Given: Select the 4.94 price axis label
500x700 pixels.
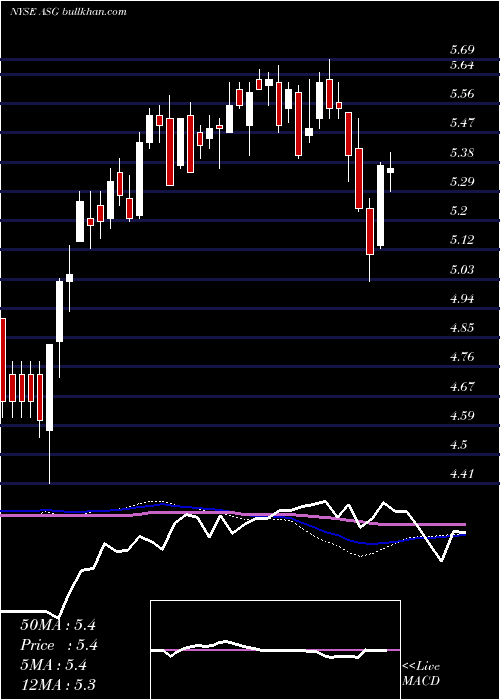Looking at the screenshot, I should click(x=462, y=299).
